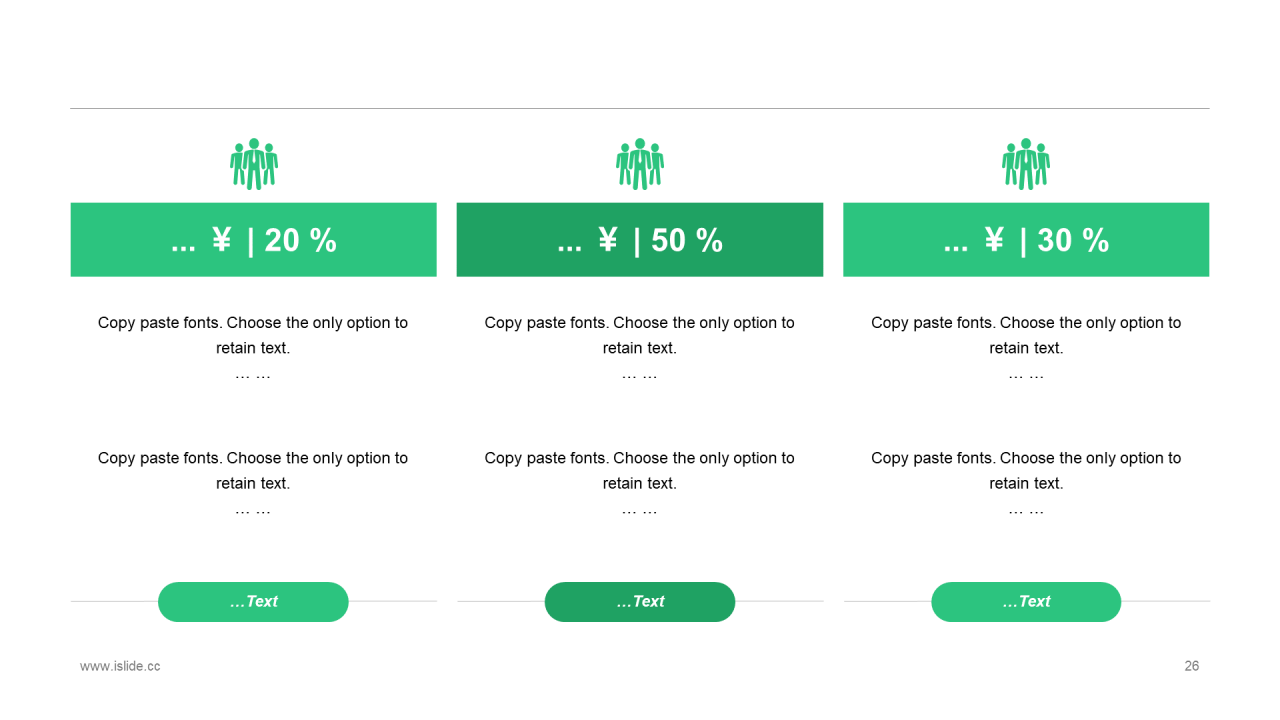Select the lower paragraph in the left column
Screen dimensions: 1280x720
tap(253, 483)
